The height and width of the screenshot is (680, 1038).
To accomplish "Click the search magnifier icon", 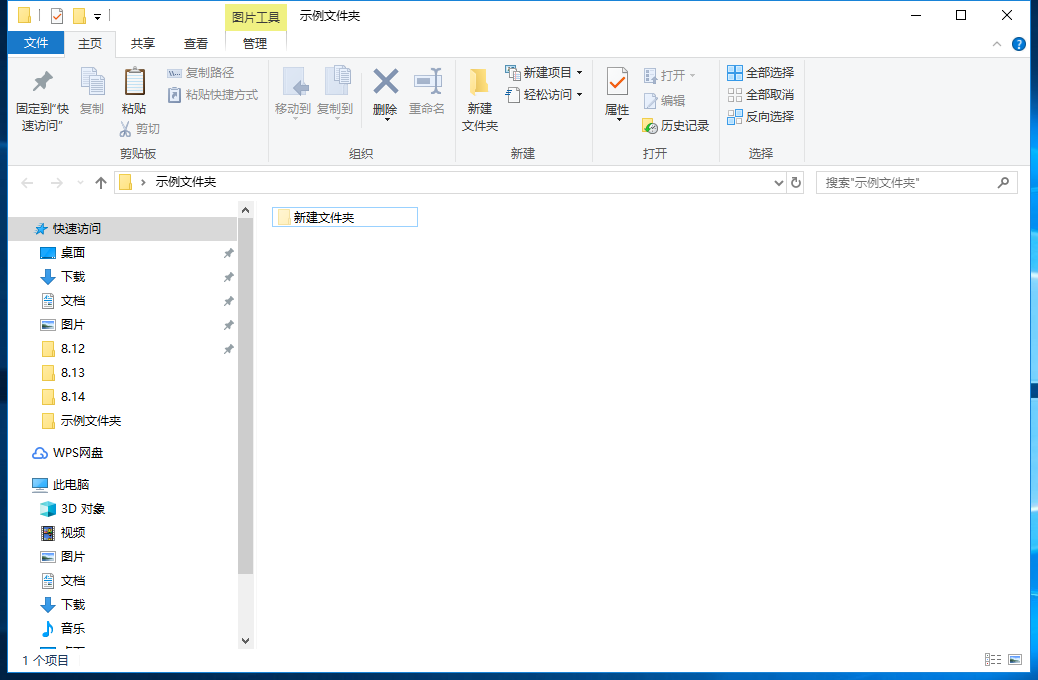I will 1004,182.
